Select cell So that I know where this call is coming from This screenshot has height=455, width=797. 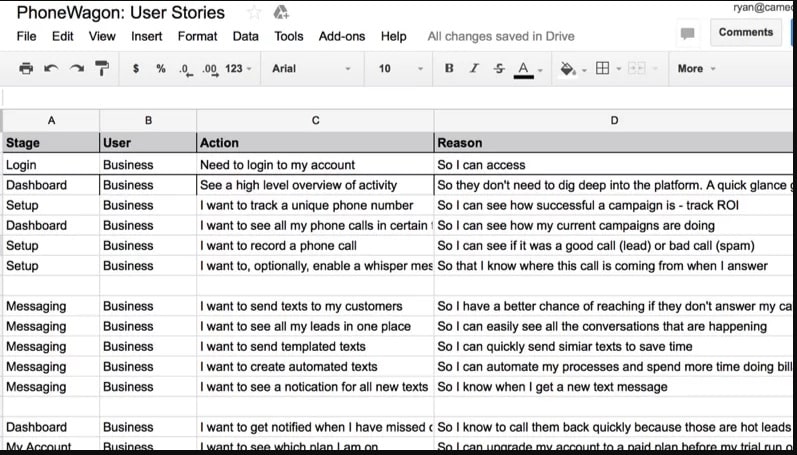[614, 266]
